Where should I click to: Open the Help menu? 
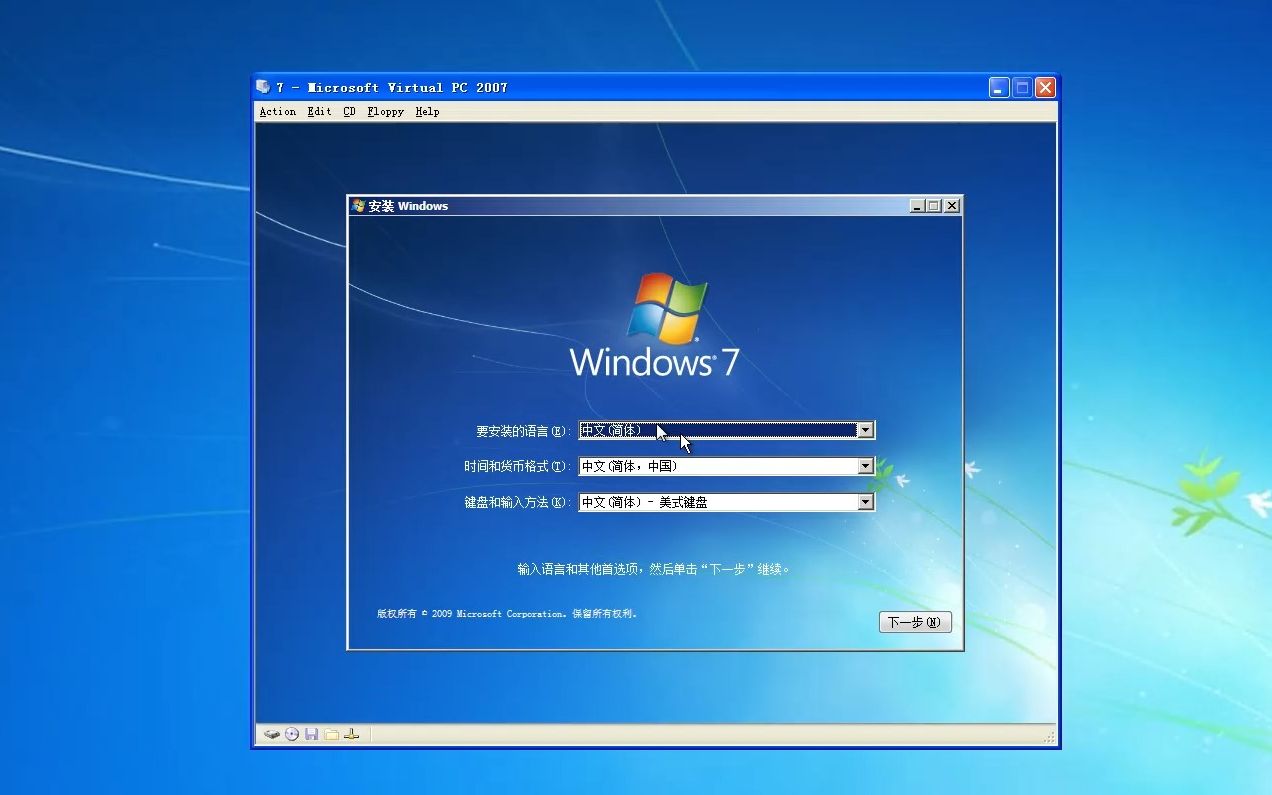pyautogui.click(x=426, y=111)
